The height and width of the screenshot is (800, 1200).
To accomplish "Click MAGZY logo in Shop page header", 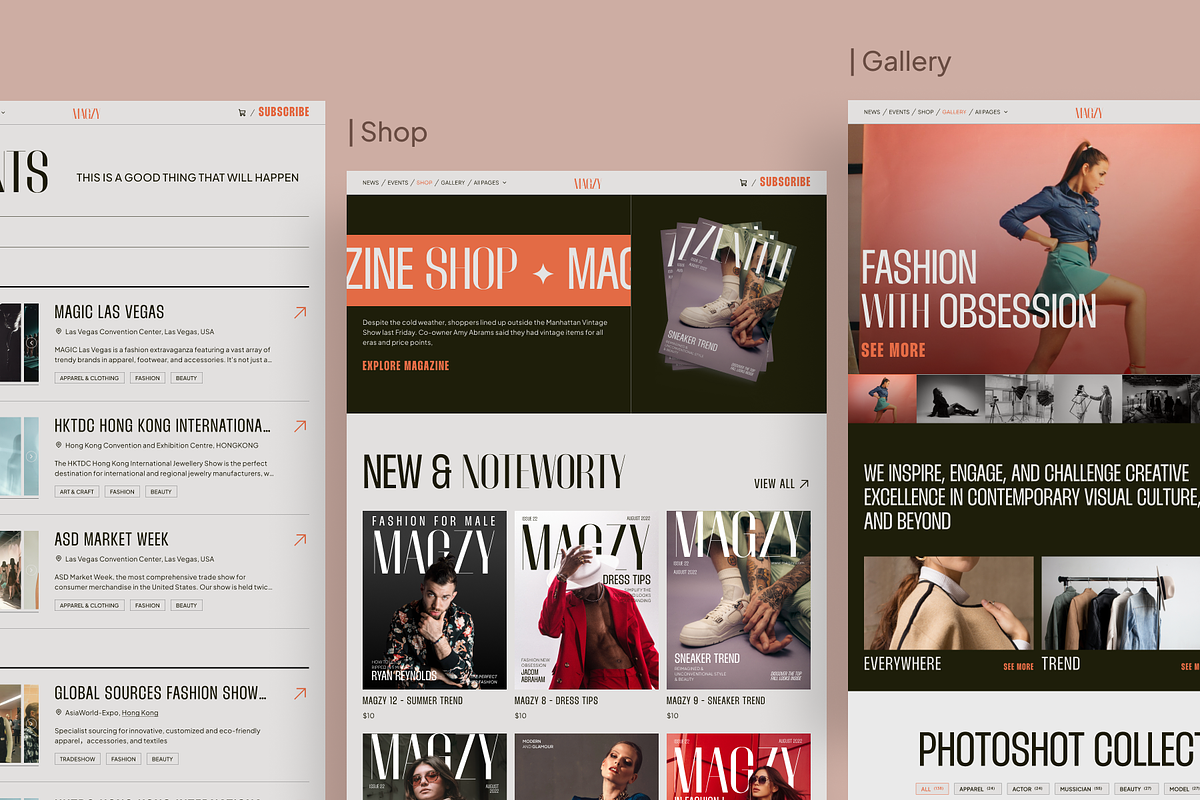I will coord(587,183).
